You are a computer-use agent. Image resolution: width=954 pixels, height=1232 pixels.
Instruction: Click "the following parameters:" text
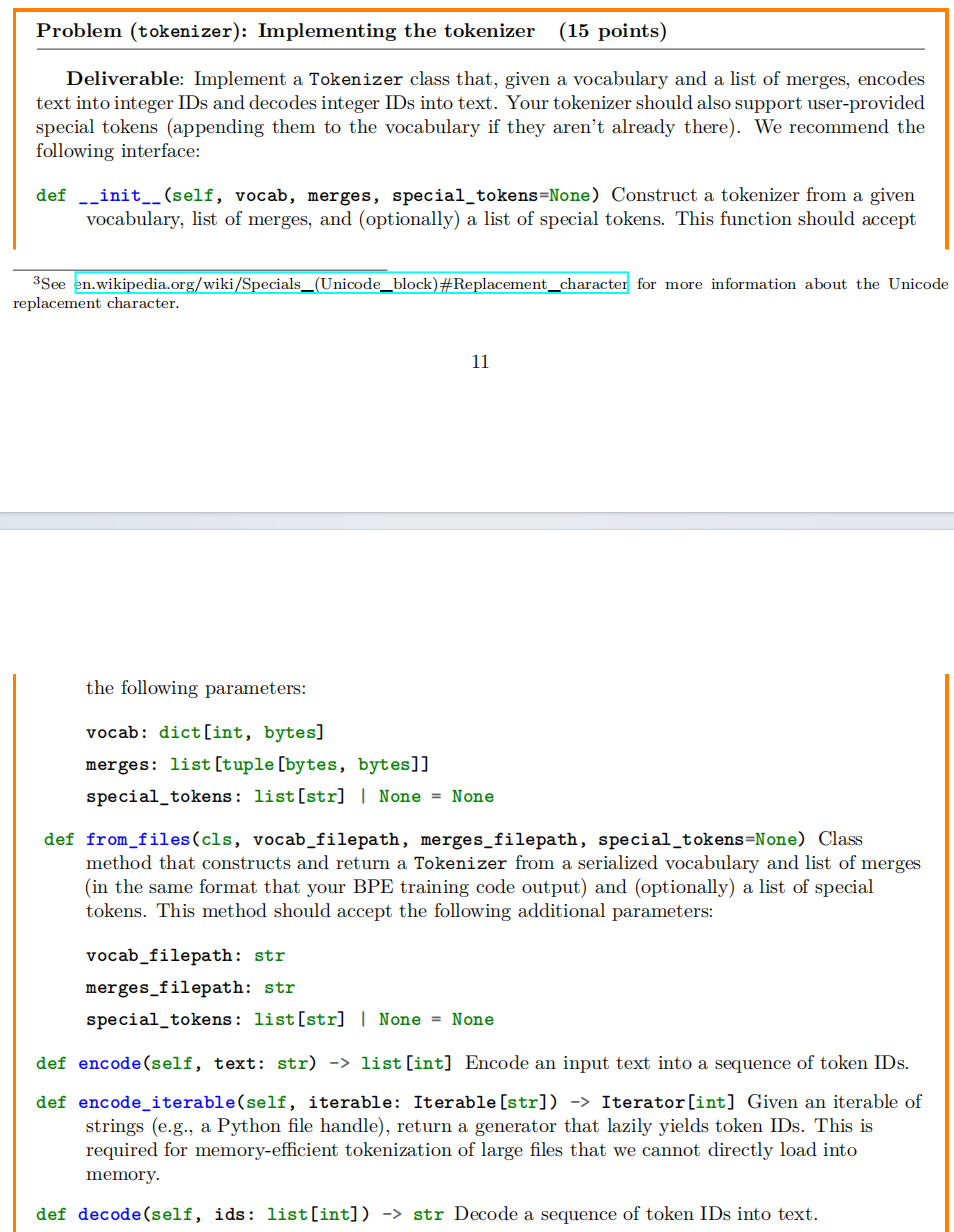pyautogui.click(x=196, y=688)
